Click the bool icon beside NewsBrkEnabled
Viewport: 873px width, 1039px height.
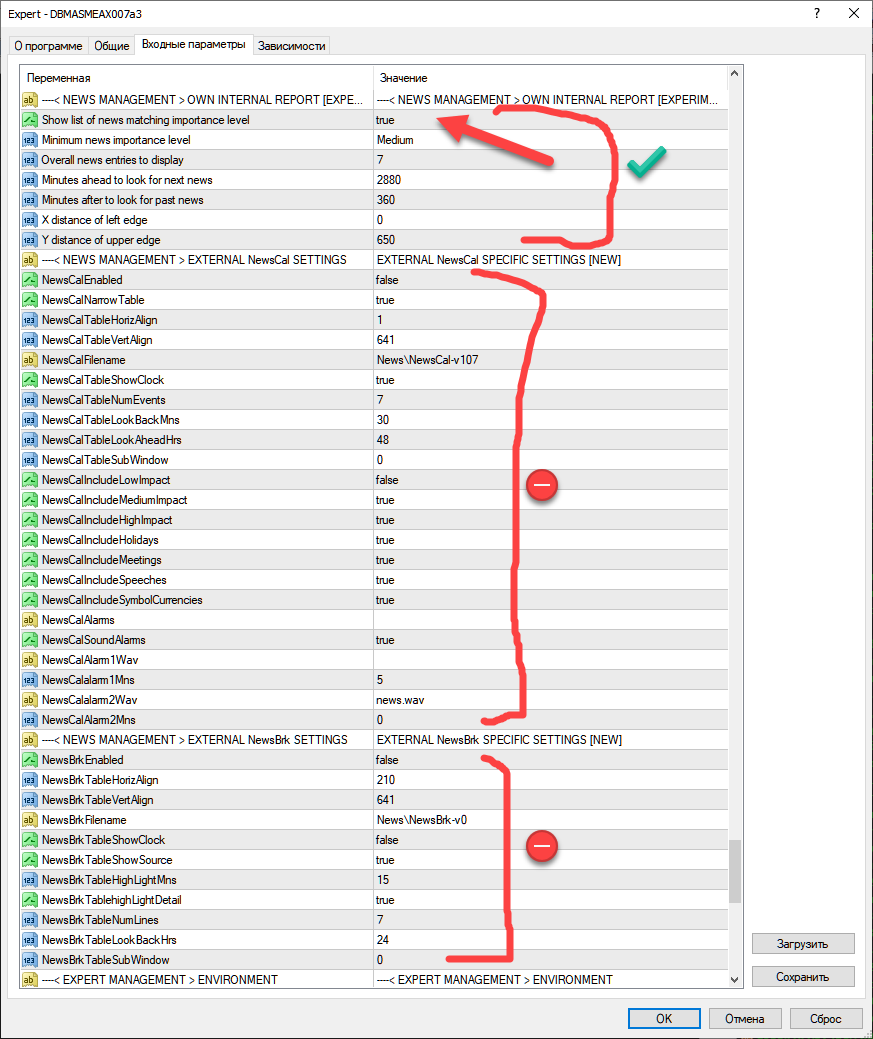(x=29, y=760)
